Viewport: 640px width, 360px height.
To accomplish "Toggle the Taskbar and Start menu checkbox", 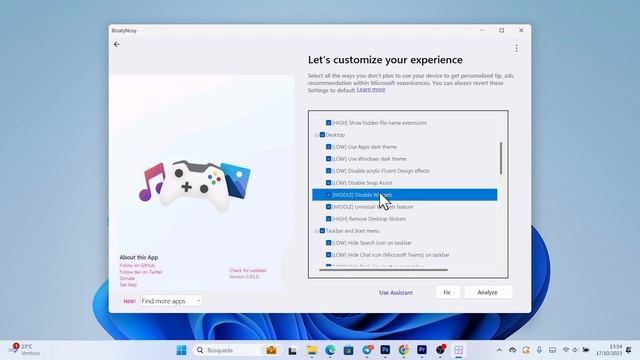I will (x=322, y=231).
